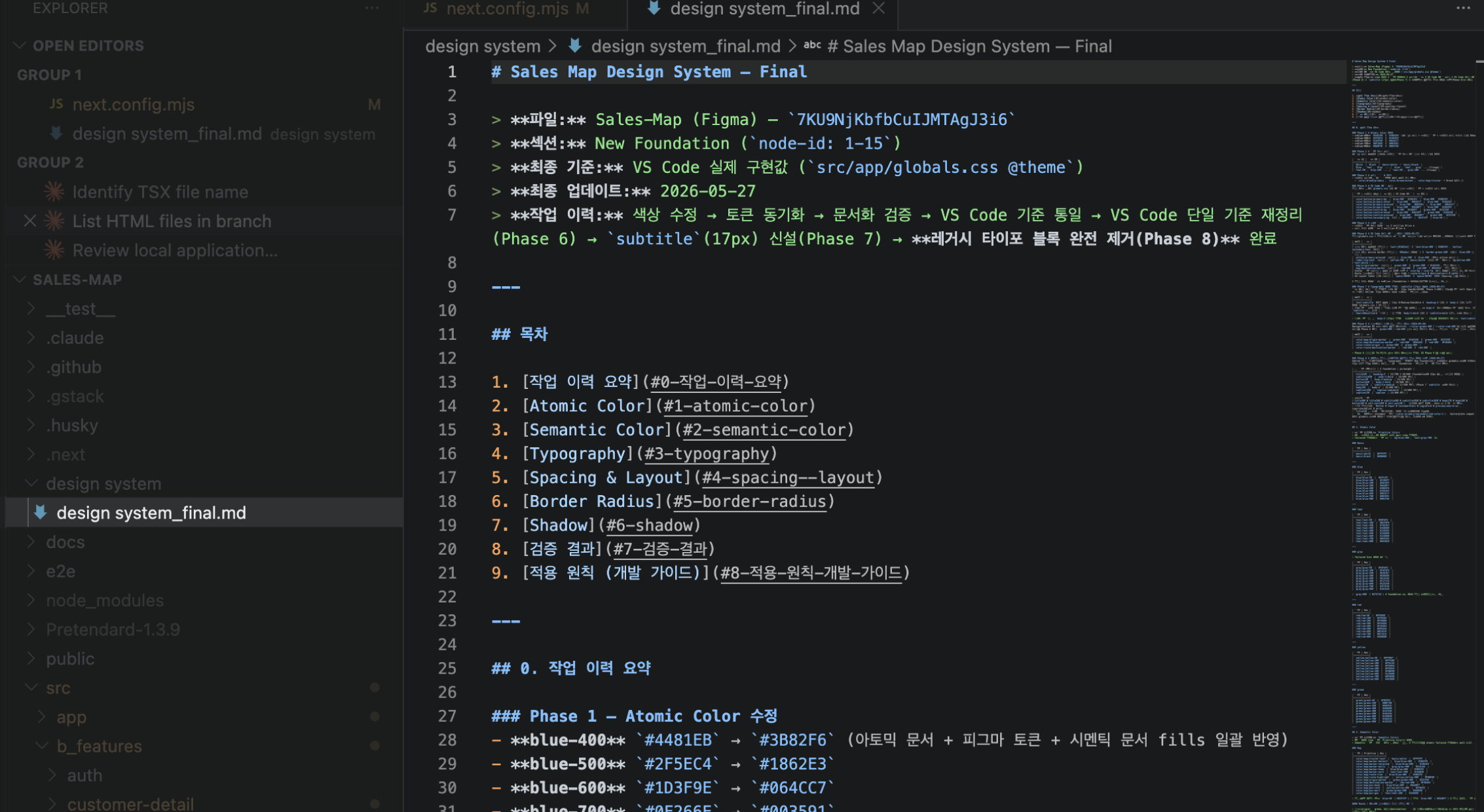The image size is (1484, 812).
Task: Expand the node_modules folder
Action: pyautogui.click(x=31, y=600)
